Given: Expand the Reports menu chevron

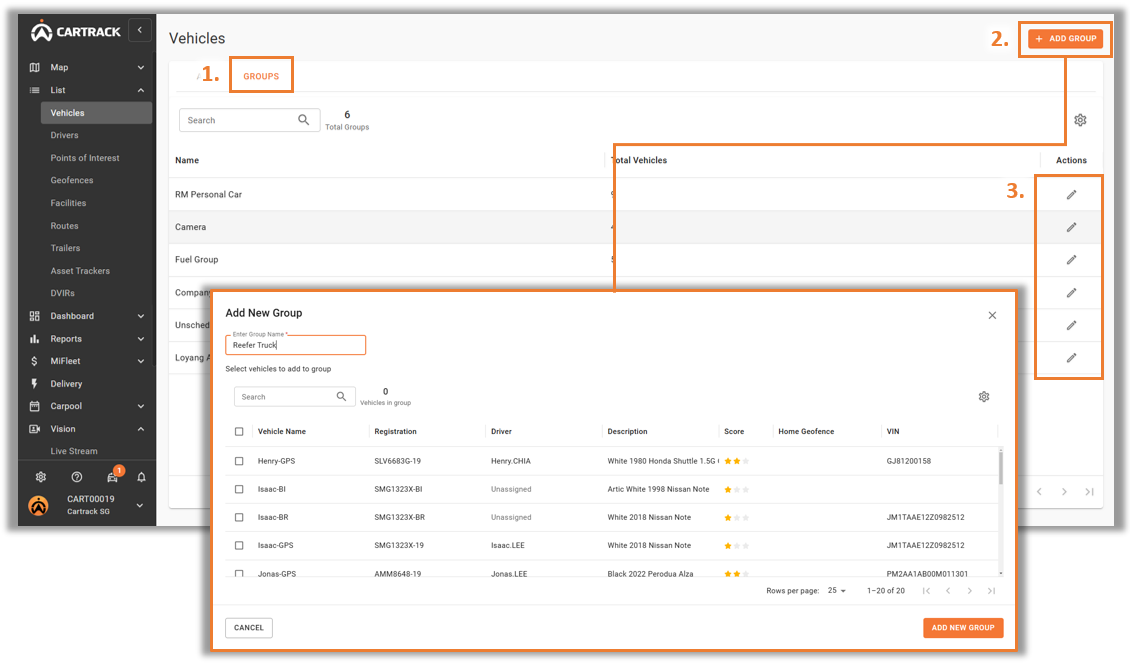Looking at the screenshot, I should pos(141,339).
